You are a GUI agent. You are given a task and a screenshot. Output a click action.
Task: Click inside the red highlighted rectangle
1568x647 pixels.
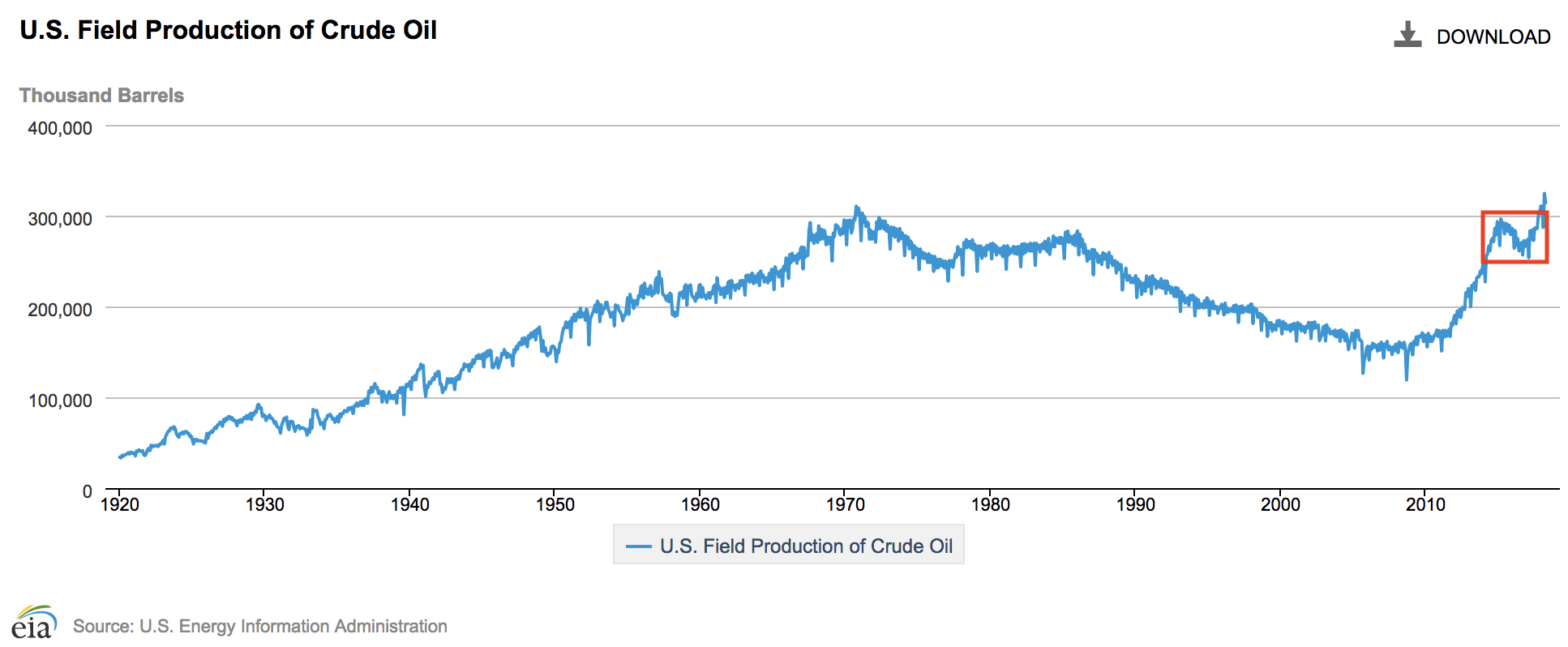pyautogui.click(x=1514, y=238)
